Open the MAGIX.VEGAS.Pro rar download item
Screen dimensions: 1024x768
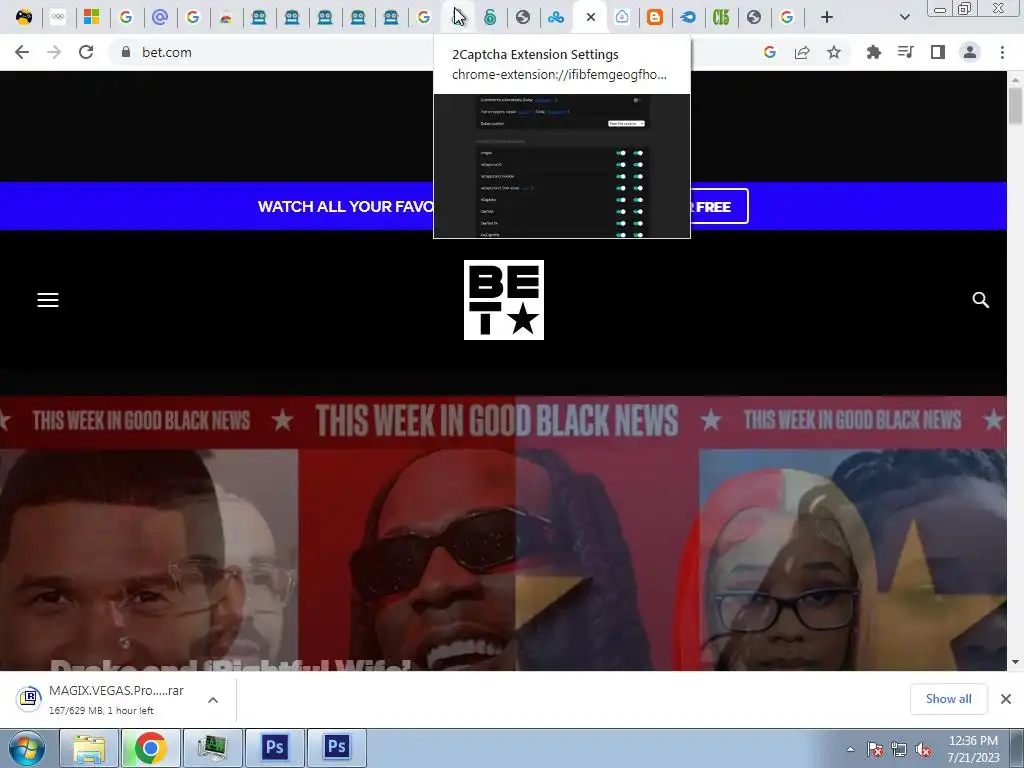tap(104, 699)
